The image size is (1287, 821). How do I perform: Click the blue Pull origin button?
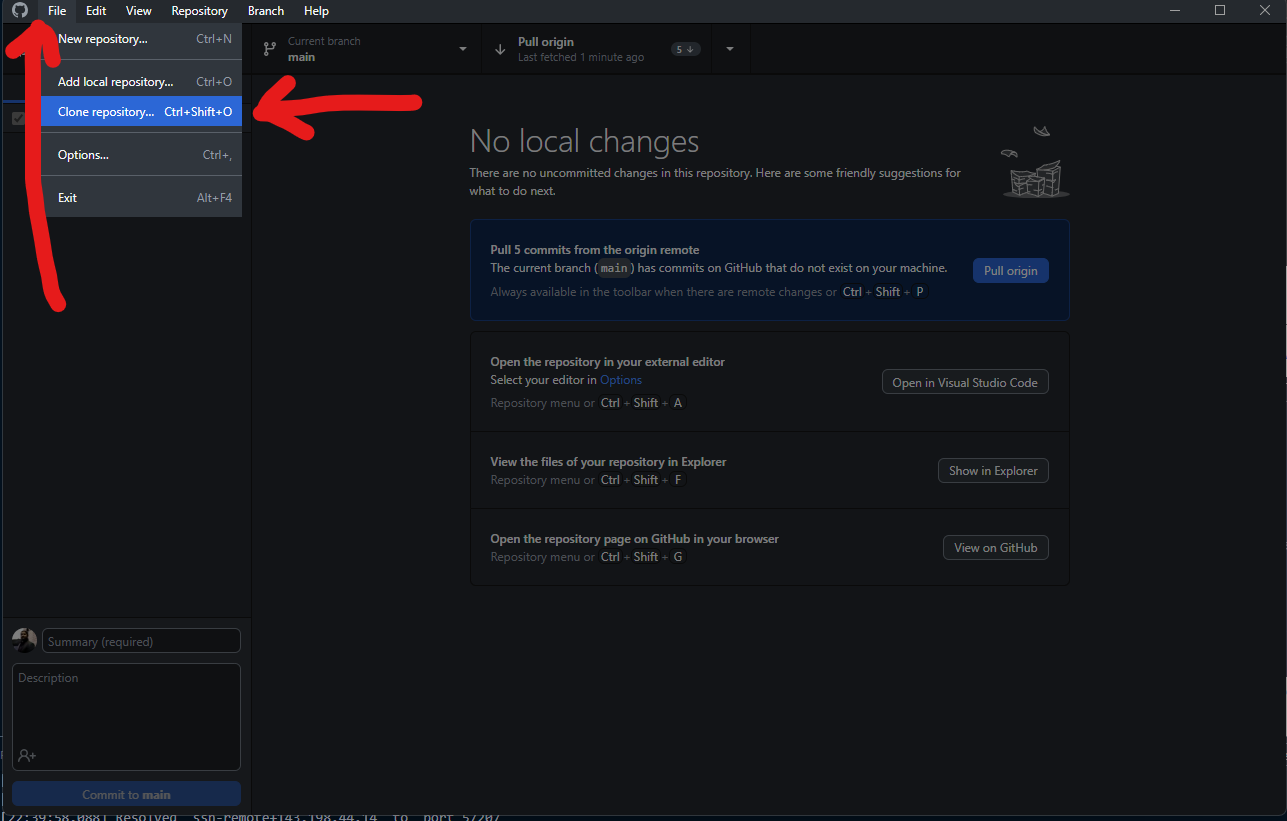[1010, 271]
